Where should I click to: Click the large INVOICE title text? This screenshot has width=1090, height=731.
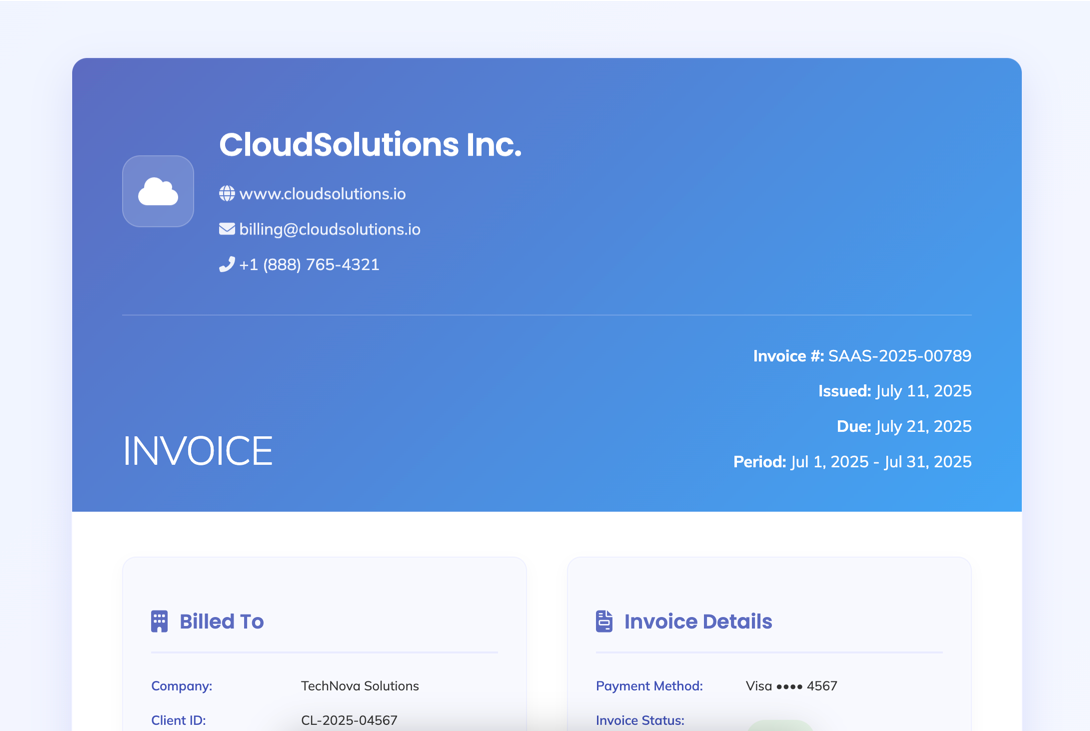(197, 451)
